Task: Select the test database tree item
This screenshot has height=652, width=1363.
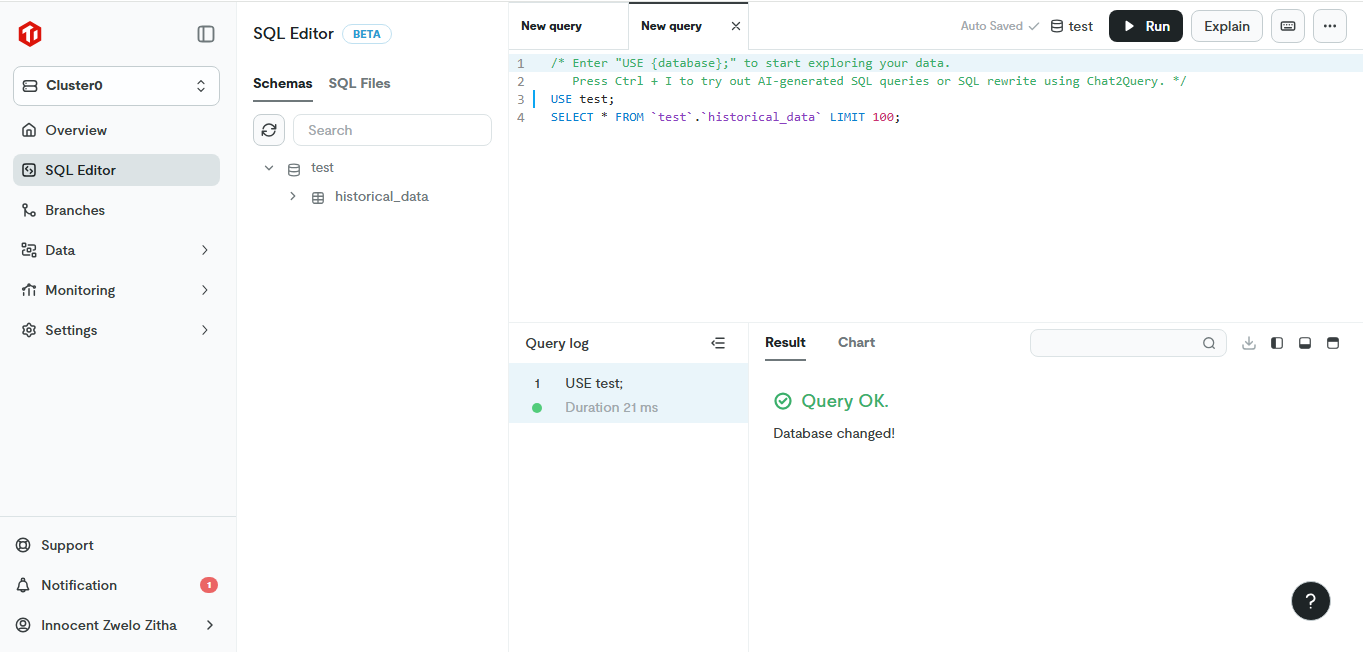Action: [x=322, y=168]
